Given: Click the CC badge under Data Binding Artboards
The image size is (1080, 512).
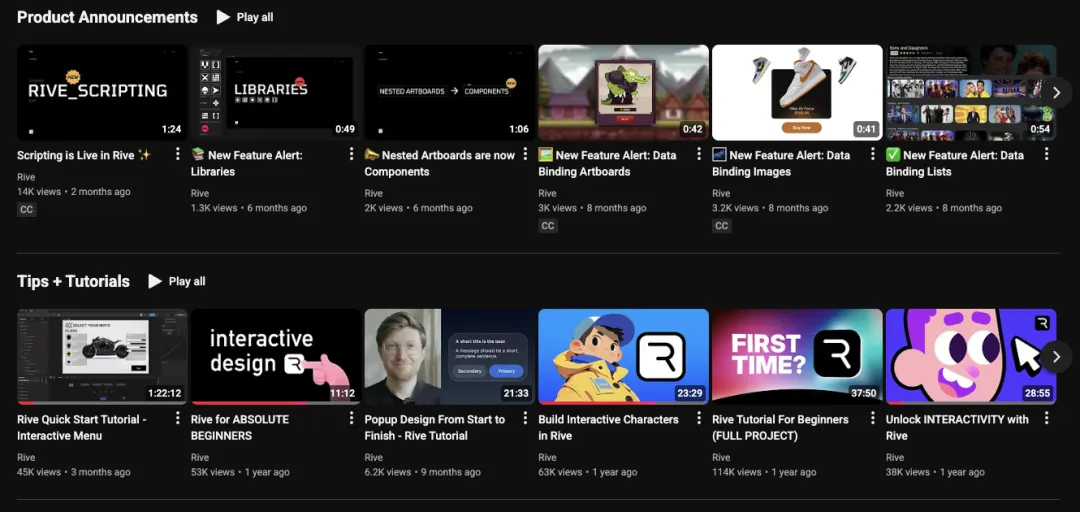Looking at the screenshot, I should coord(548,225).
